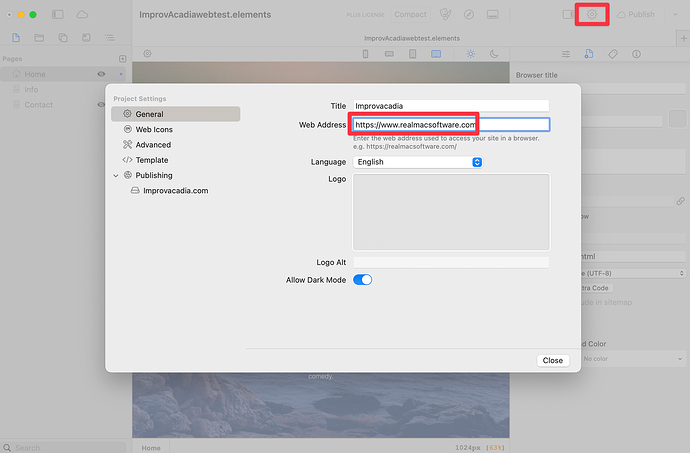Screen dimensions: 690x453
Task: Click the cloud icon in the title bar
Action: pos(82,15)
